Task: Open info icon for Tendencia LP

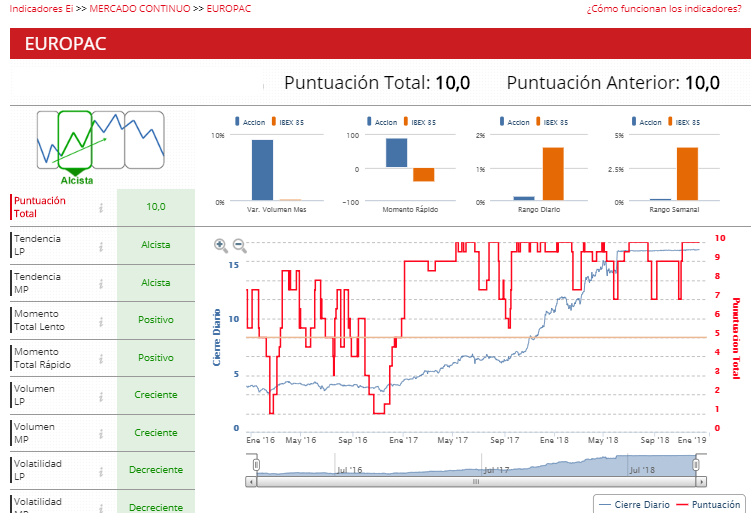Action: pos(101,247)
